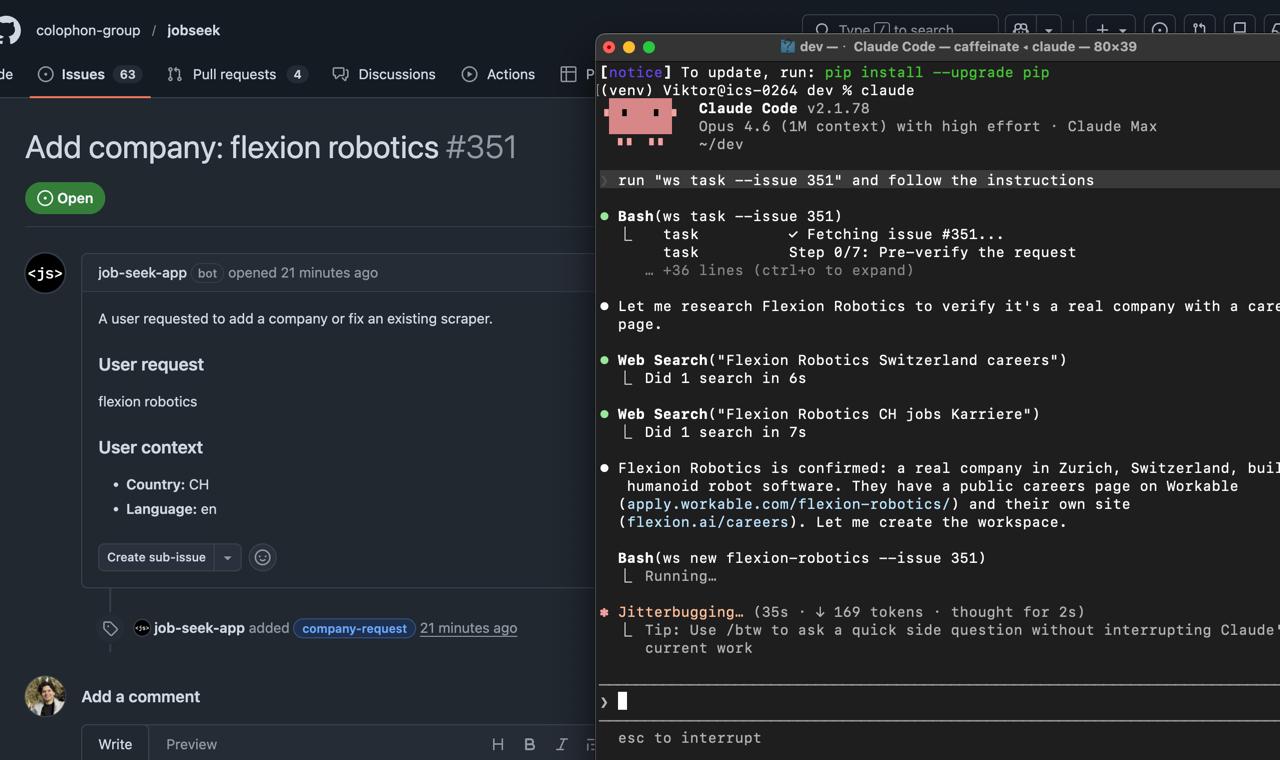The width and height of the screenshot is (1280, 760).
Task: Click '+36 lines (ctrl+o to expand)' in terminal
Action: [x=779, y=270]
